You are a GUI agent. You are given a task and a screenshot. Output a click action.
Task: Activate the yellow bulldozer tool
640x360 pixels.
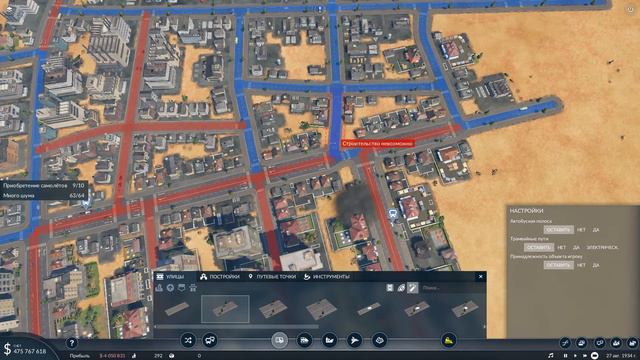[449, 340]
